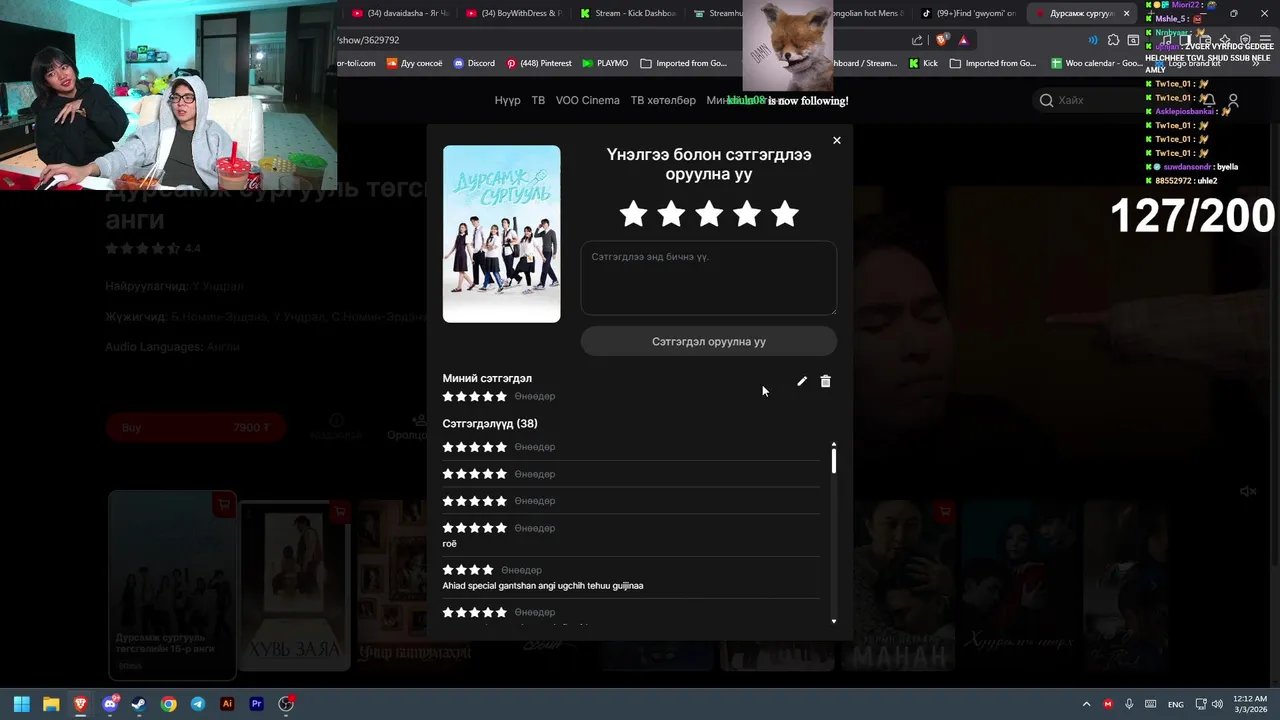Open Adobe Illustrator from the taskbar
Viewport: 1280px width, 720px height.
pyautogui.click(x=227, y=704)
